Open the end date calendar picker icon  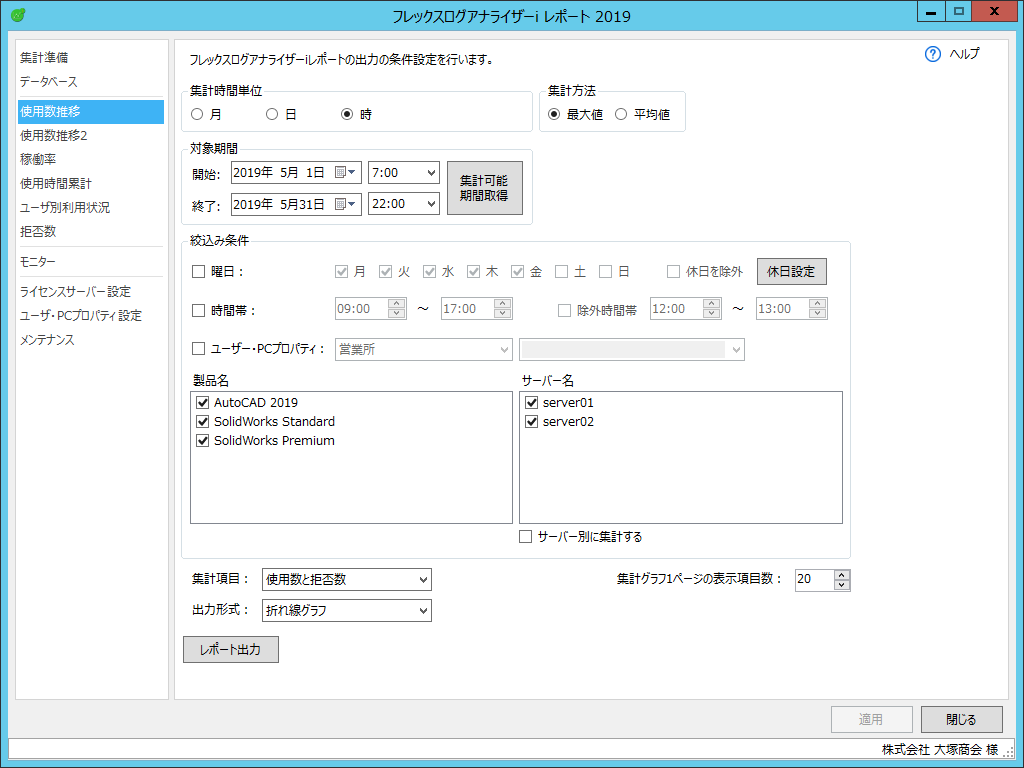point(344,204)
